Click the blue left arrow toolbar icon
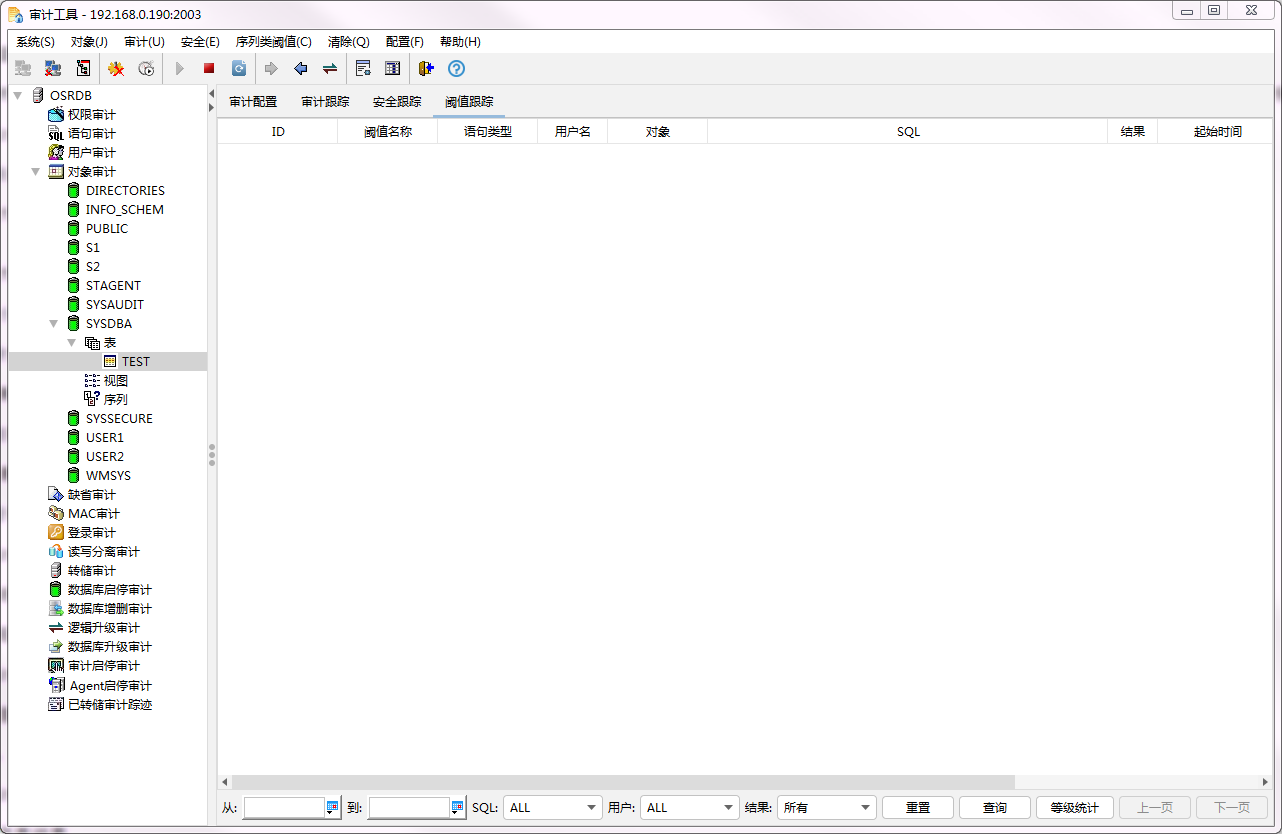 click(300, 69)
